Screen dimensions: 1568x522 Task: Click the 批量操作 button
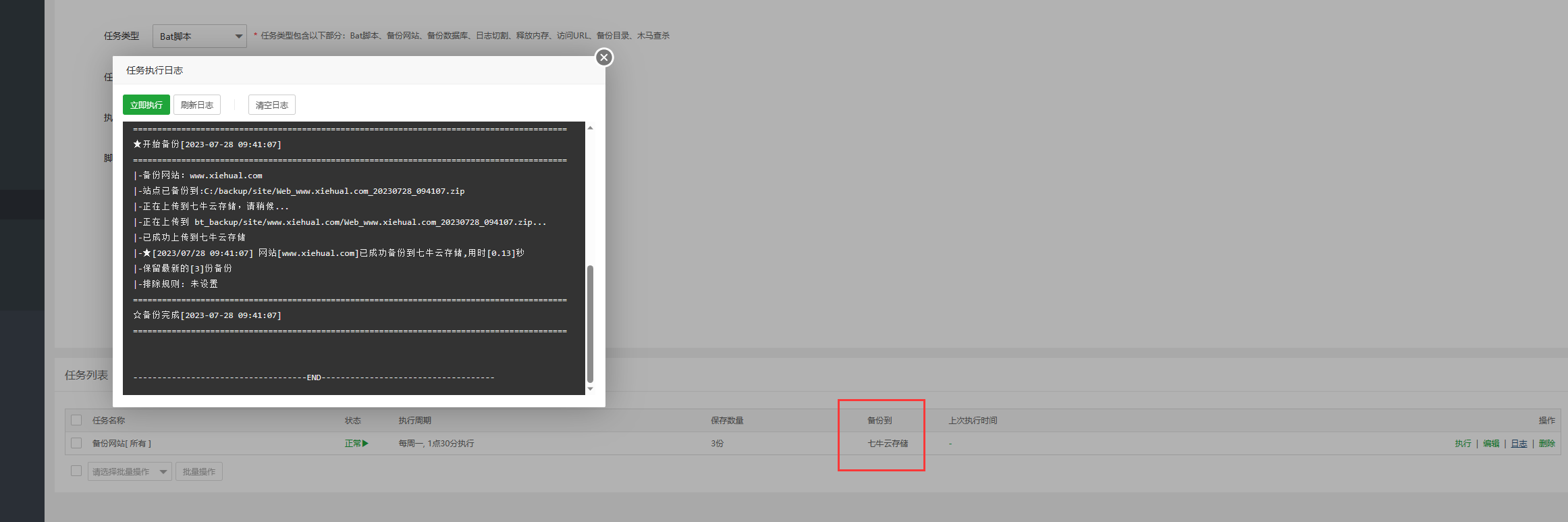[199, 471]
